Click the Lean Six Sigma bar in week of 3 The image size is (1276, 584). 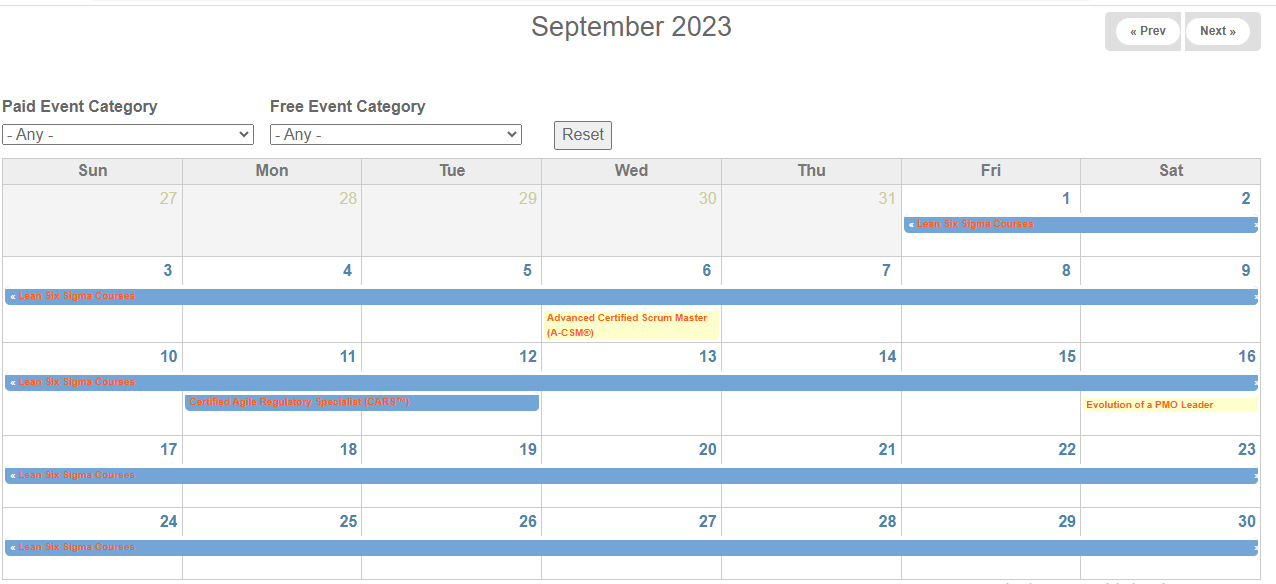point(631,297)
